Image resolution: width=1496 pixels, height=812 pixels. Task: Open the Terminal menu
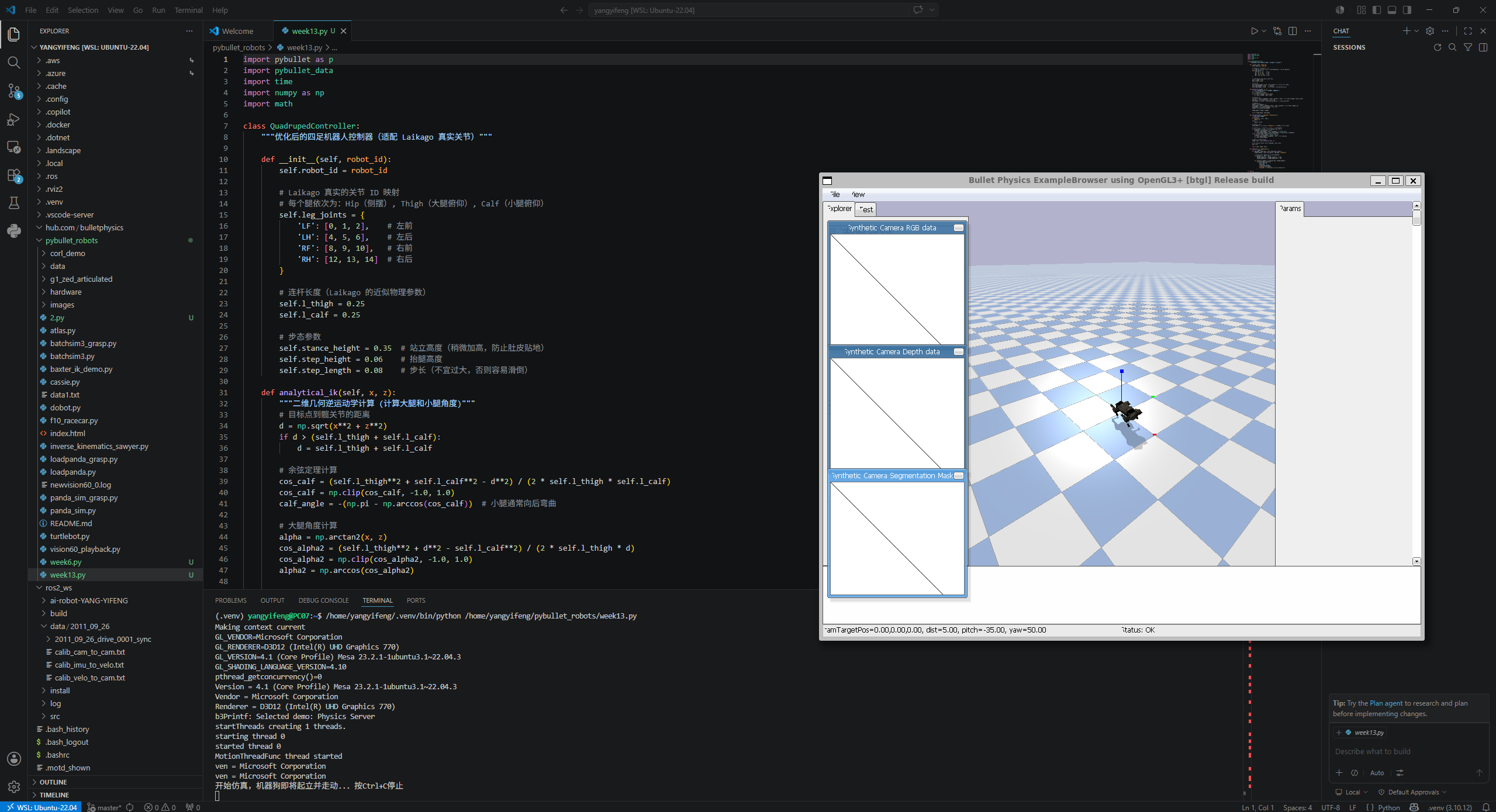coord(188,10)
